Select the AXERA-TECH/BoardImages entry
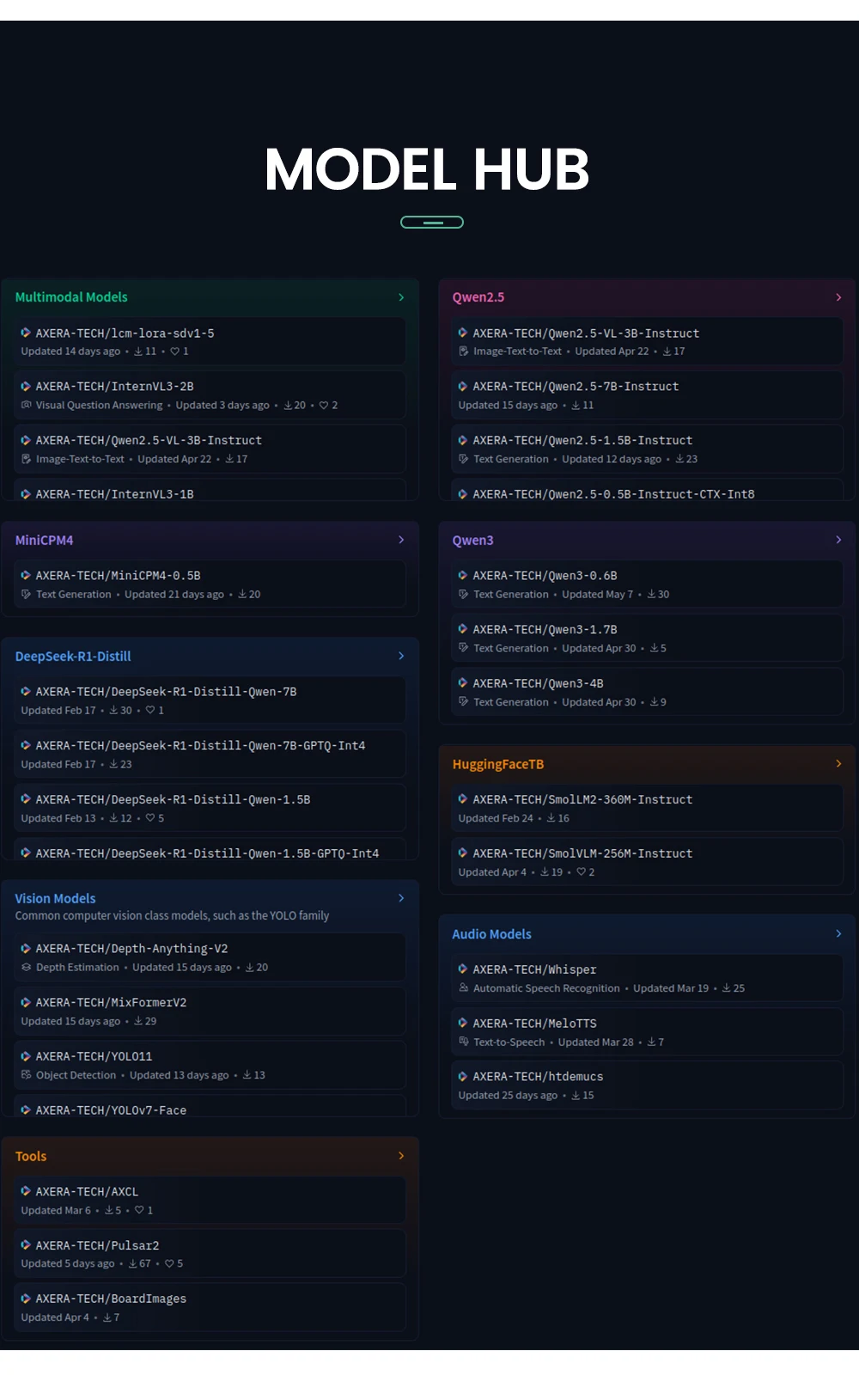 111,1299
